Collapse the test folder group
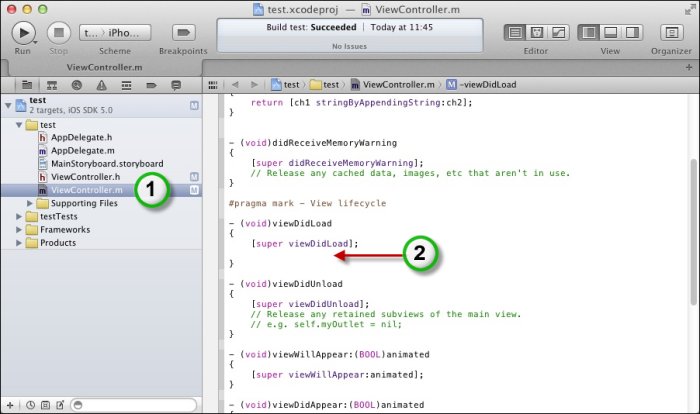The height and width of the screenshot is (414, 700). point(19,125)
